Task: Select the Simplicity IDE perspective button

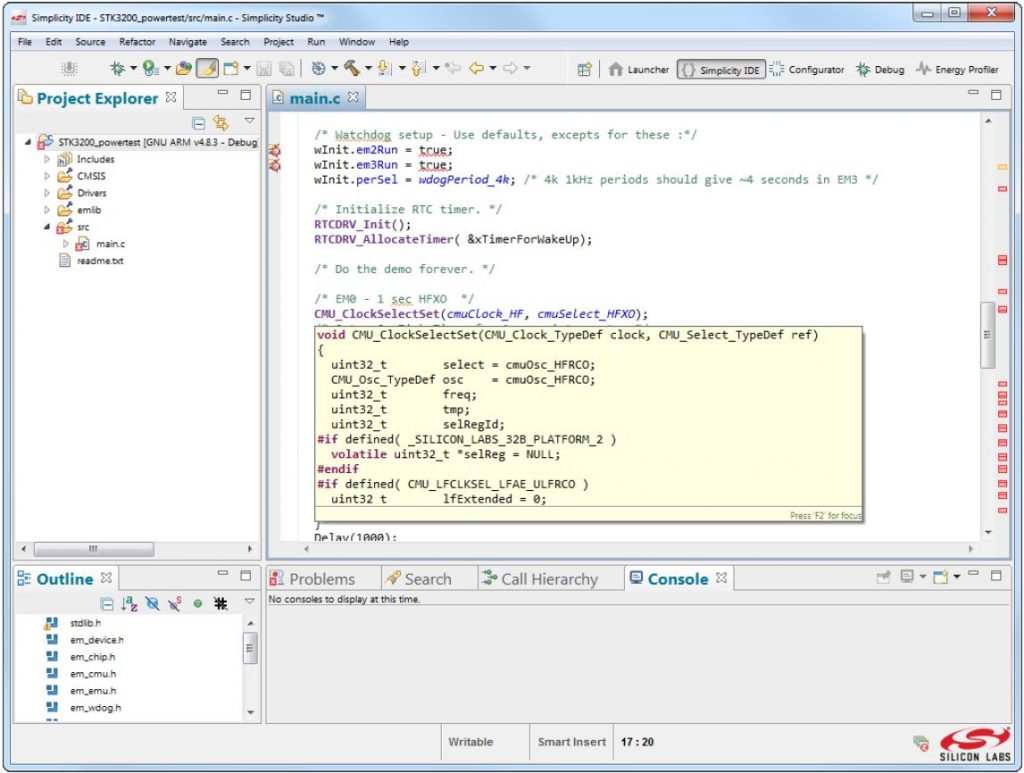Action: tap(721, 69)
